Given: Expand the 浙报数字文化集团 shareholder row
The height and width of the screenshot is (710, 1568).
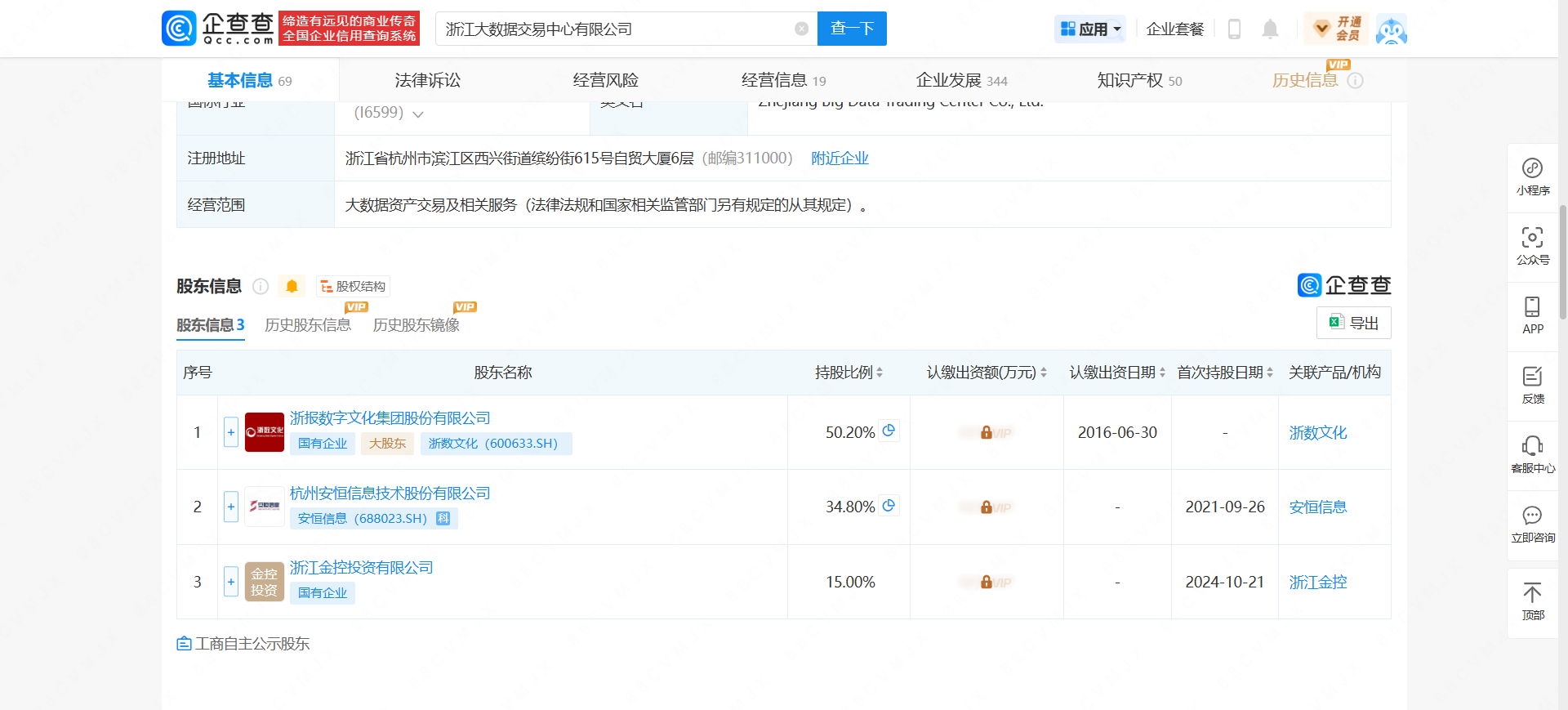Looking at the screenshot, I should [x=231, y=432].
